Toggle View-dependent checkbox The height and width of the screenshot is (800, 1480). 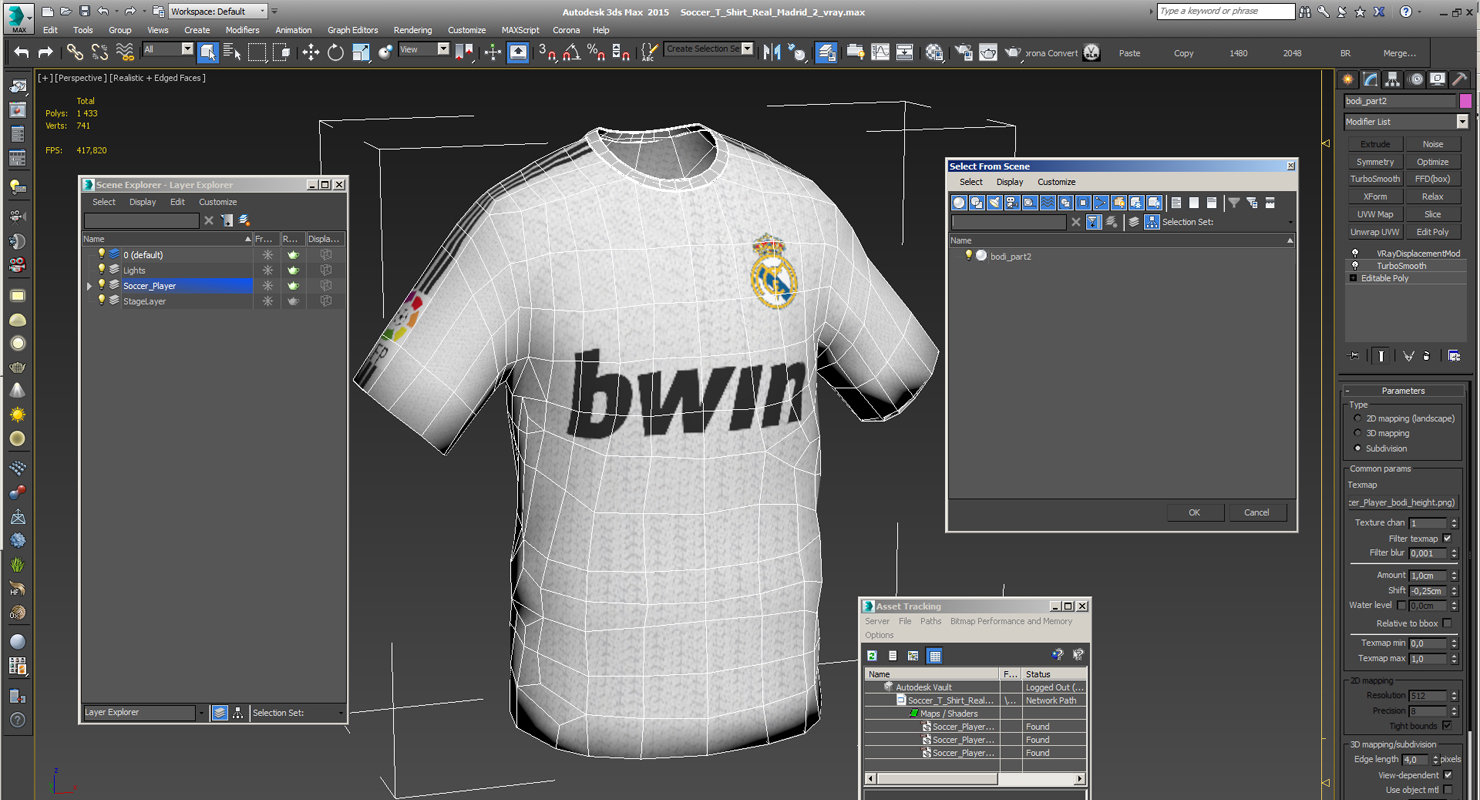(x=1447, y=775)
